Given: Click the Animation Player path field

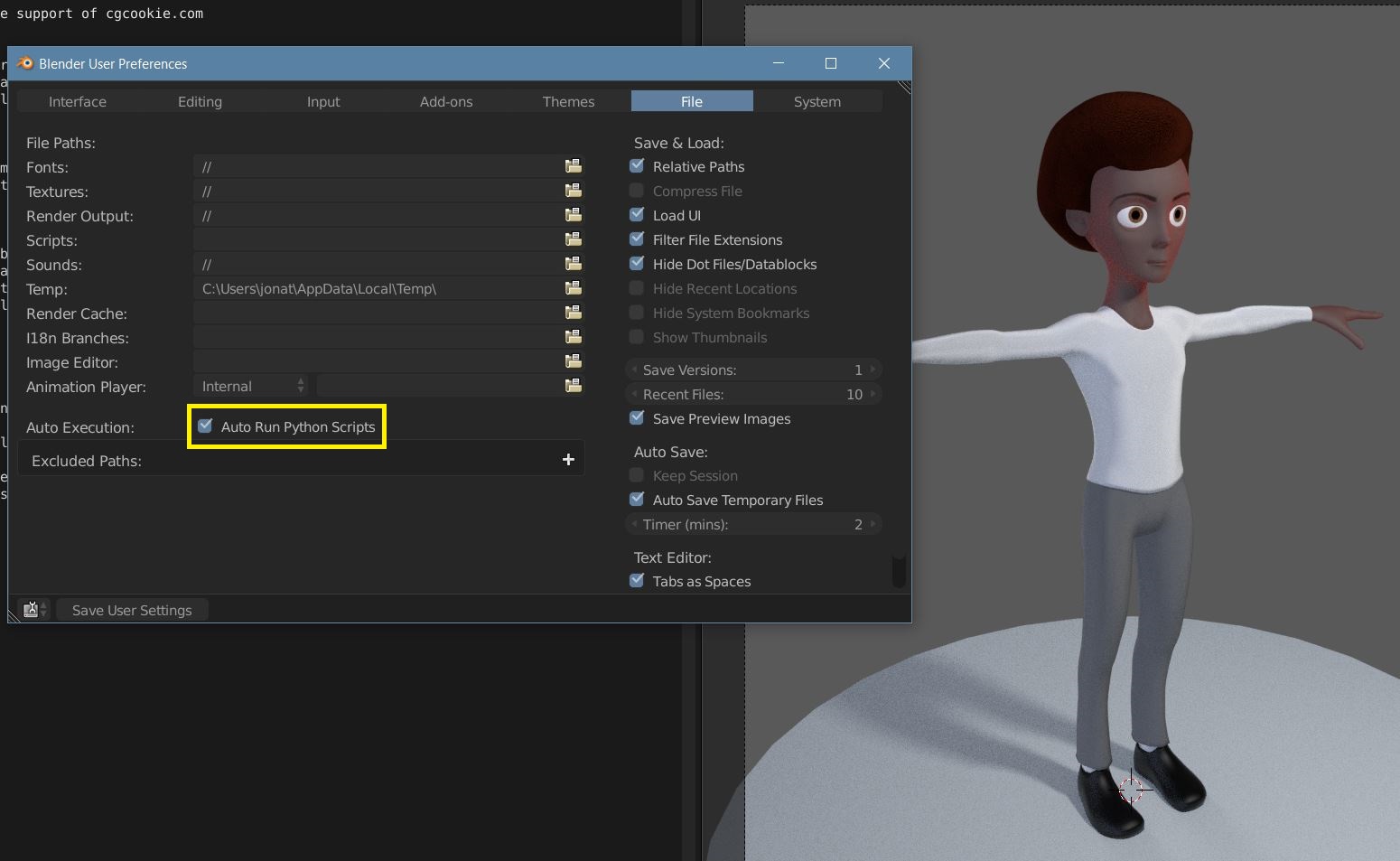Looking at the screenshot, I should tap(440, 386).
